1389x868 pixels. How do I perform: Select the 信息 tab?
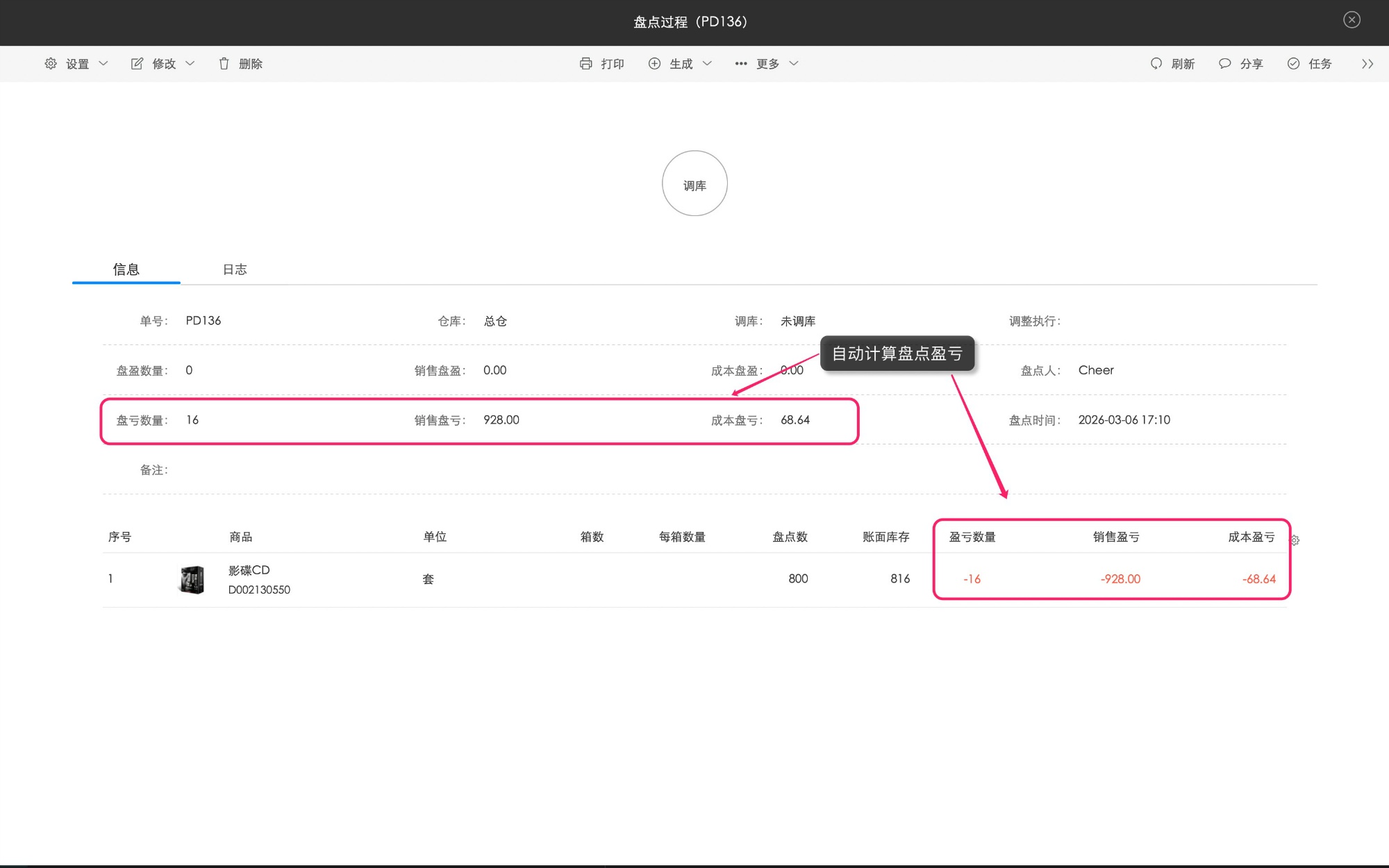click(126, 269)
